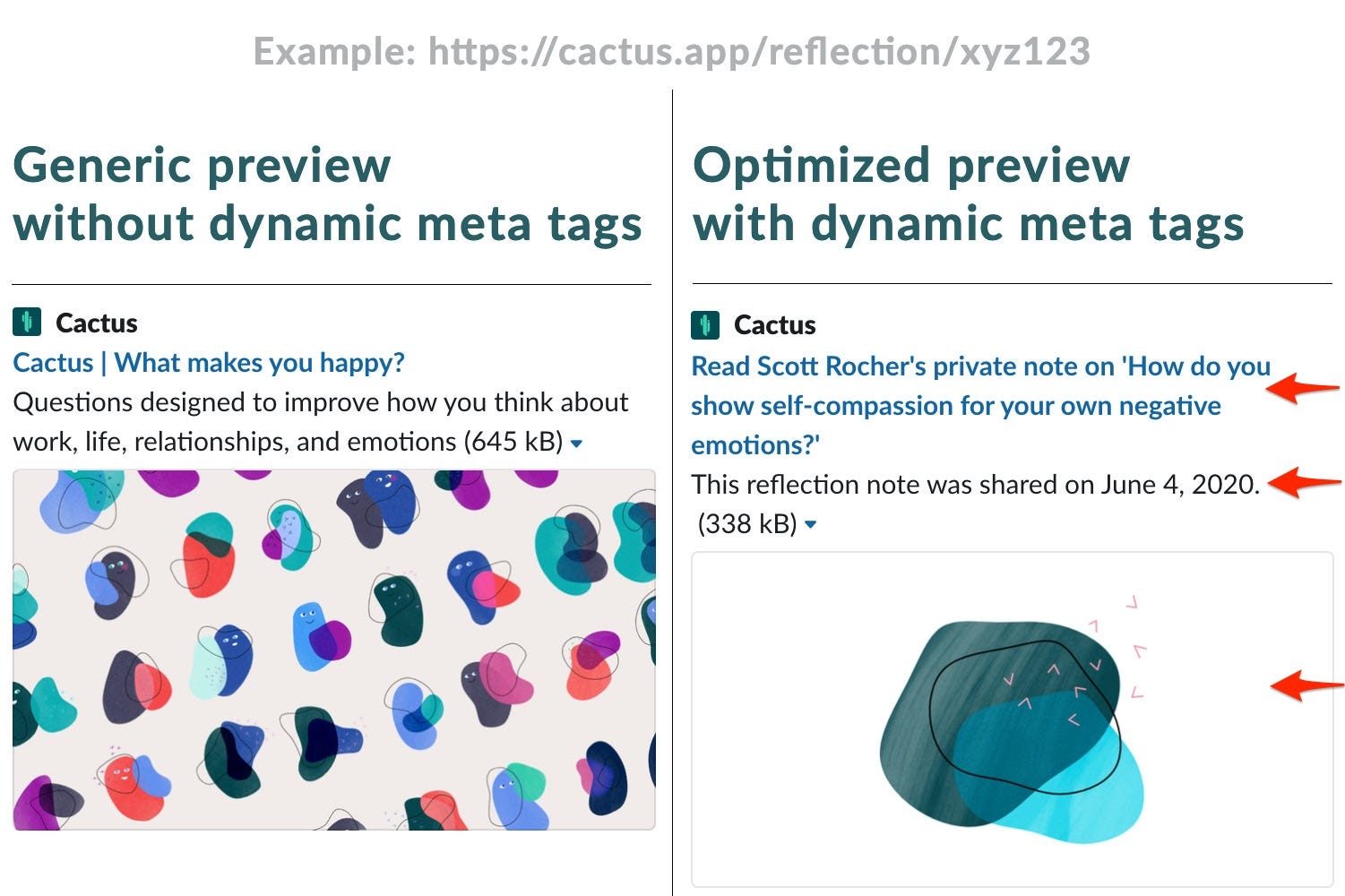The image size is (1345, 896).
Task: Open 'Read Scott Rocher's private note' link
Action: click(980, 405)
